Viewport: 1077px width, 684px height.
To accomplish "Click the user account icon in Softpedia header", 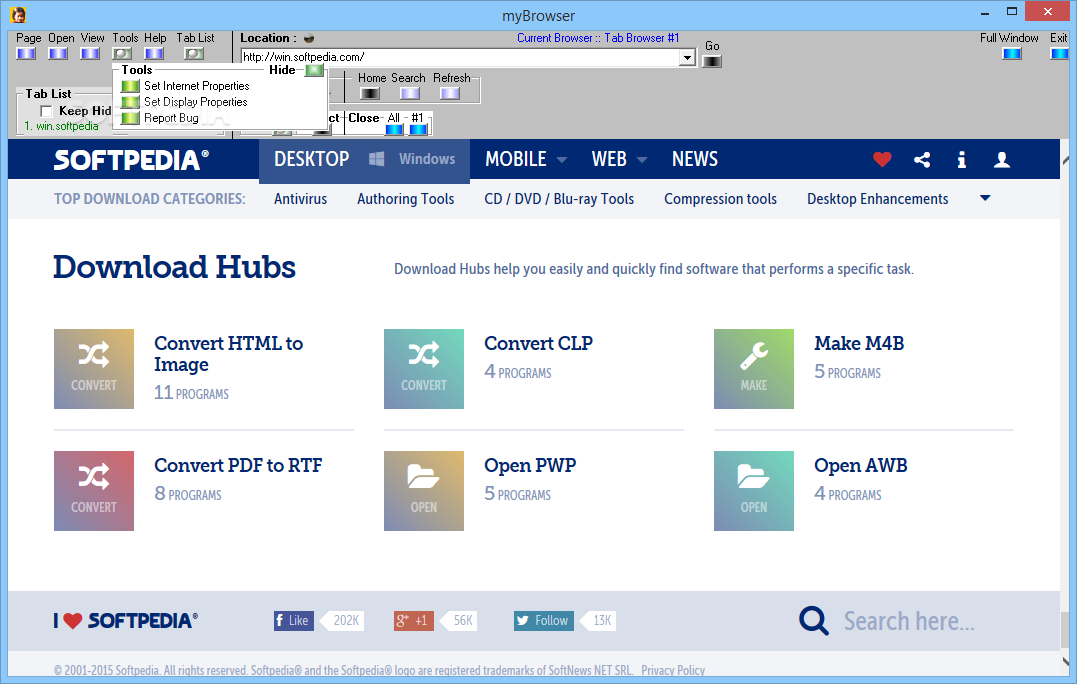I will click(x=1002, y=160).
